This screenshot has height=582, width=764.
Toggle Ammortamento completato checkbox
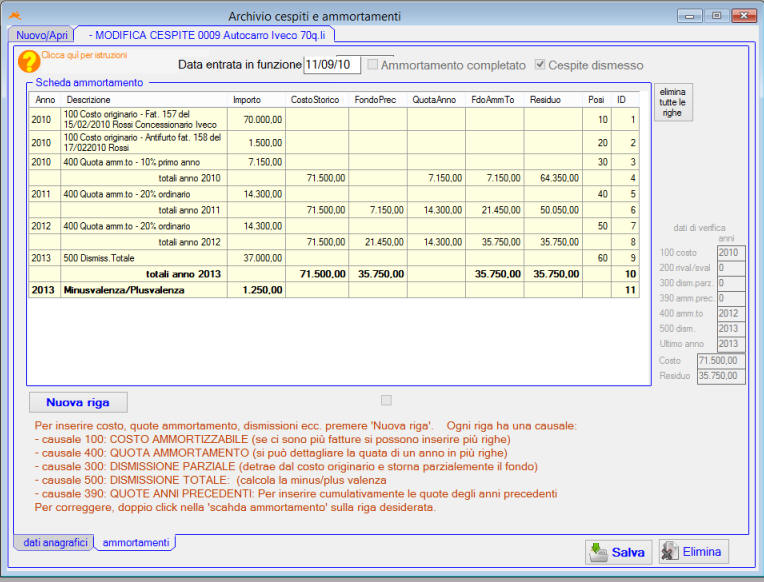point(372,65)
